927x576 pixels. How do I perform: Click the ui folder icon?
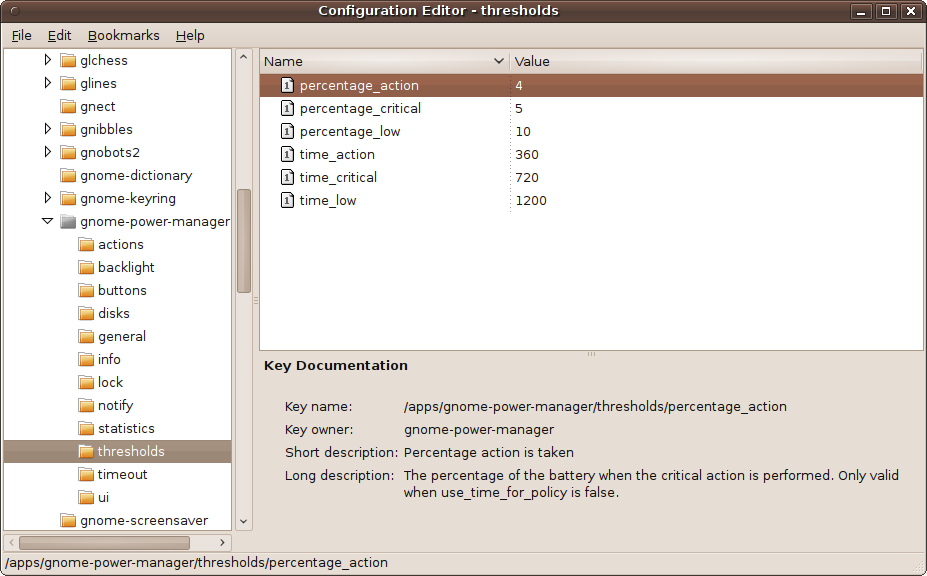coord(86,497)
